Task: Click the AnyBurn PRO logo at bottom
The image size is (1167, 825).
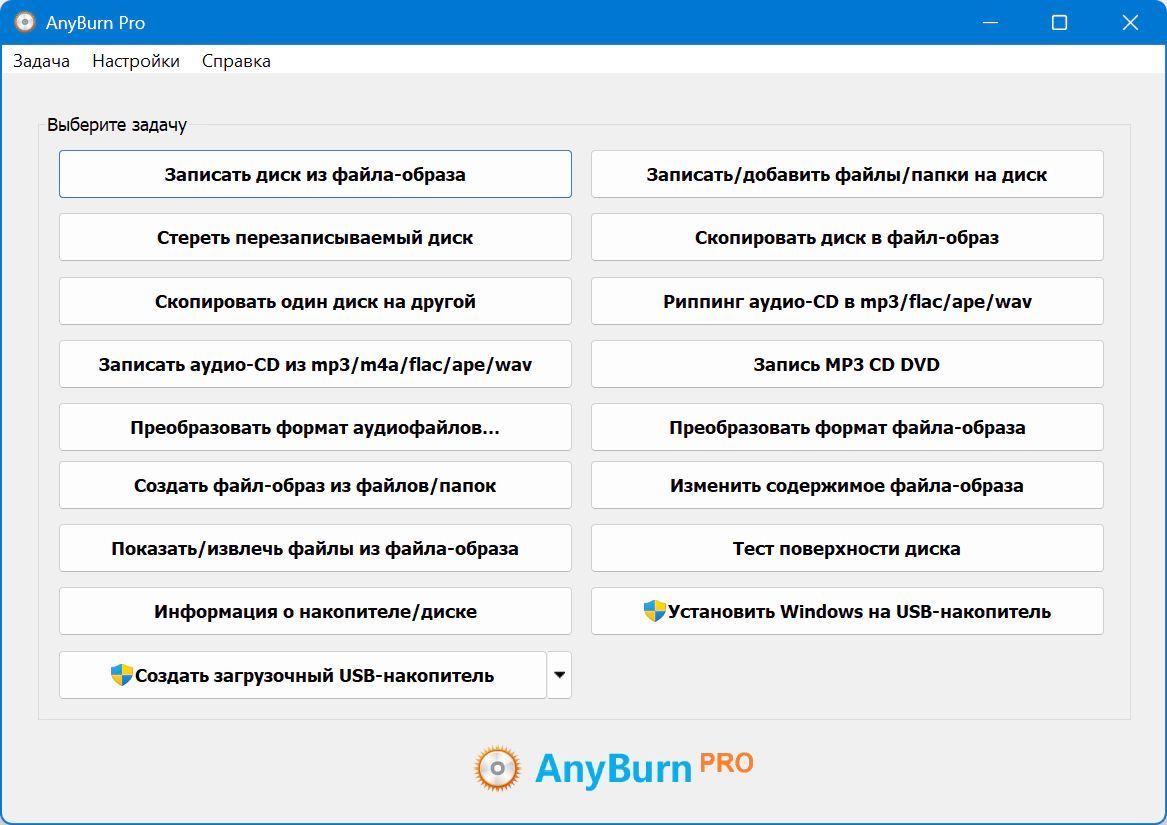Action: [614, 768]
